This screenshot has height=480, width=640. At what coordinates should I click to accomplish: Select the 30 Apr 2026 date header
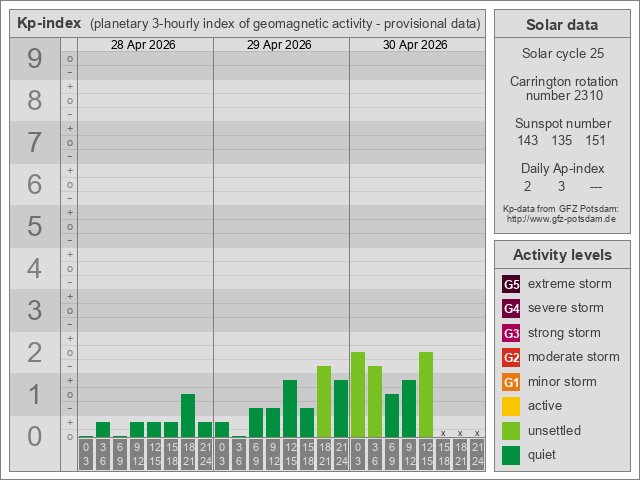tap(416, 45)
